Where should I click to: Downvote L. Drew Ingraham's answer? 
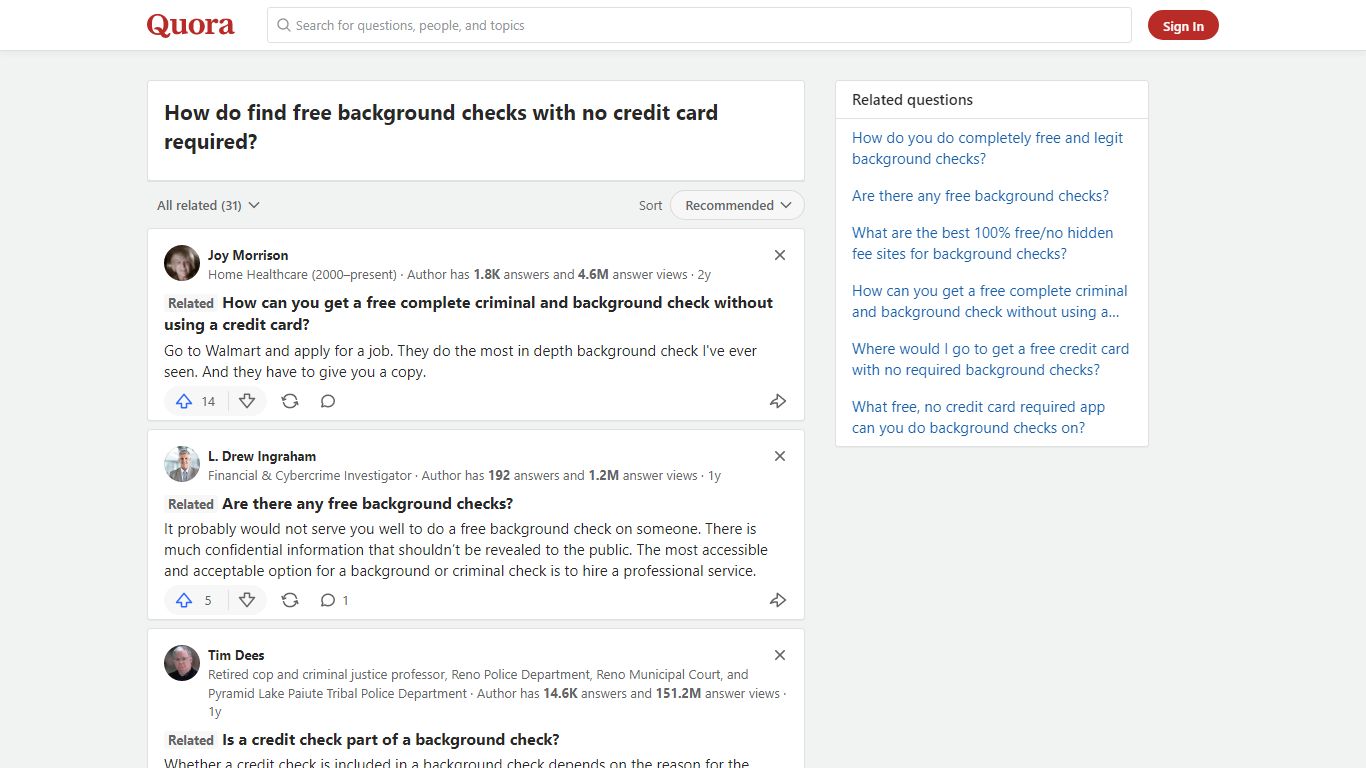(247, 600)
